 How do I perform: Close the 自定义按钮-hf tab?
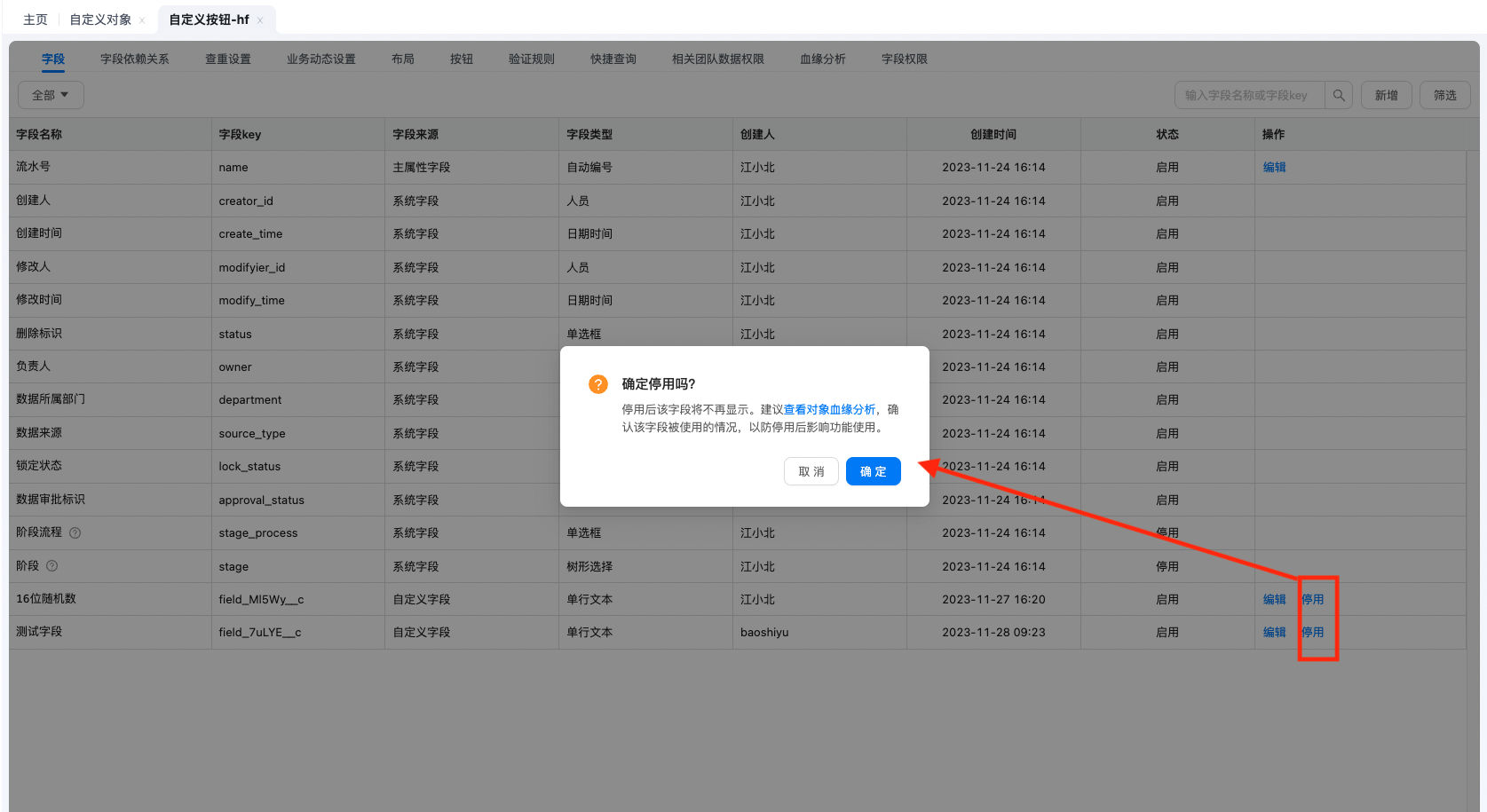tap(260, 20)
